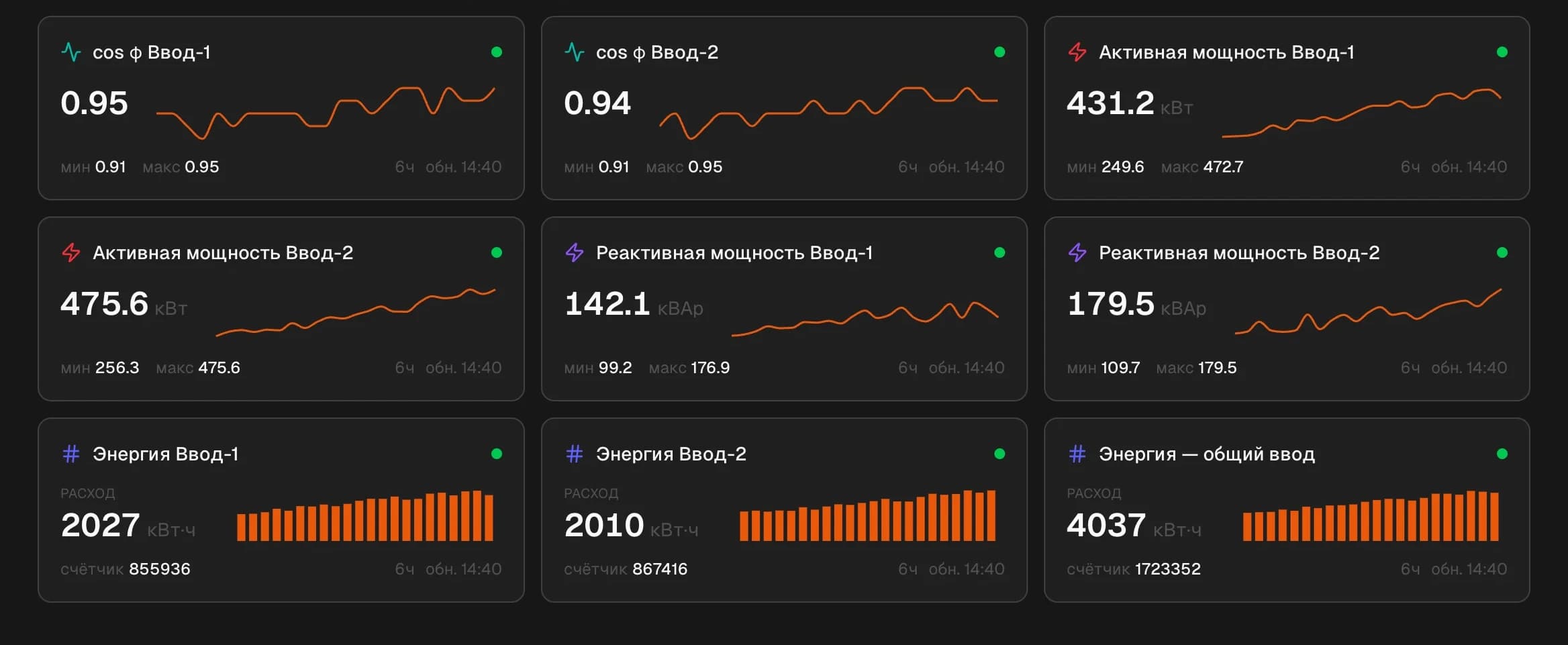
Task: Click green status dot on Энергия Ввод-2
Action: [x=999, y=454]
